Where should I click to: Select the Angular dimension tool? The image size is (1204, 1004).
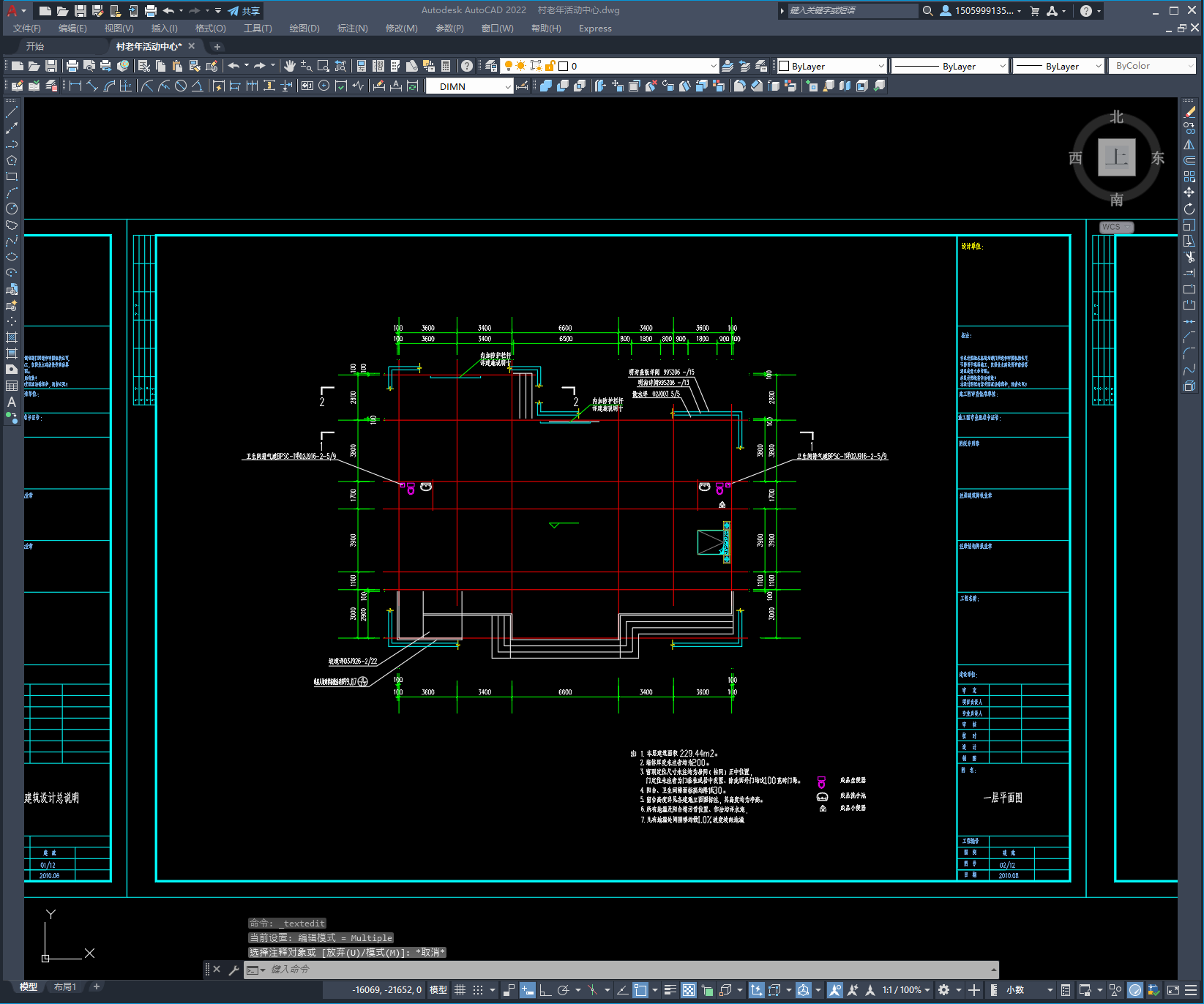(x=198, y=86)
